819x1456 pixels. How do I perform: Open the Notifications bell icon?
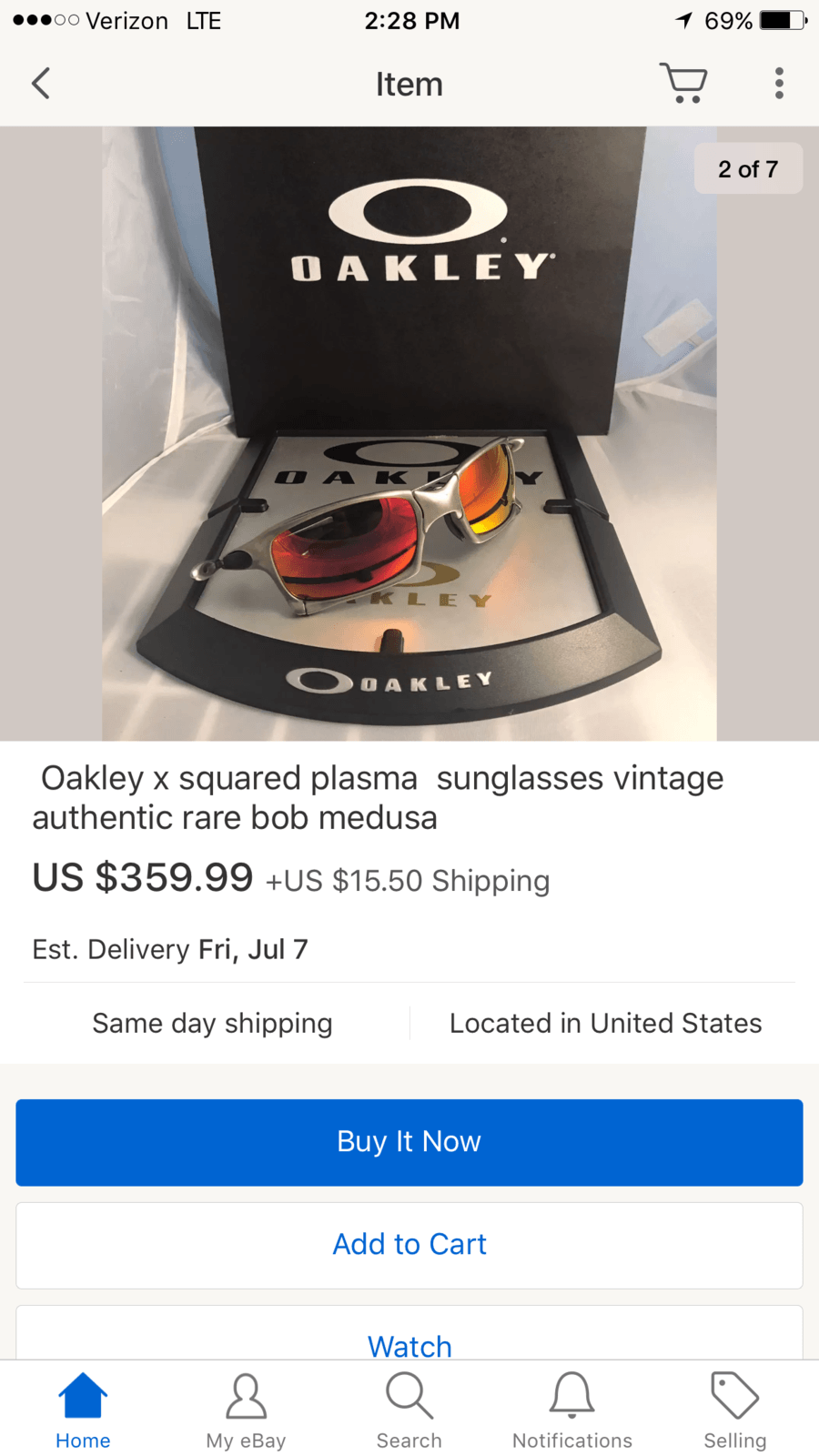(572, 1396)
